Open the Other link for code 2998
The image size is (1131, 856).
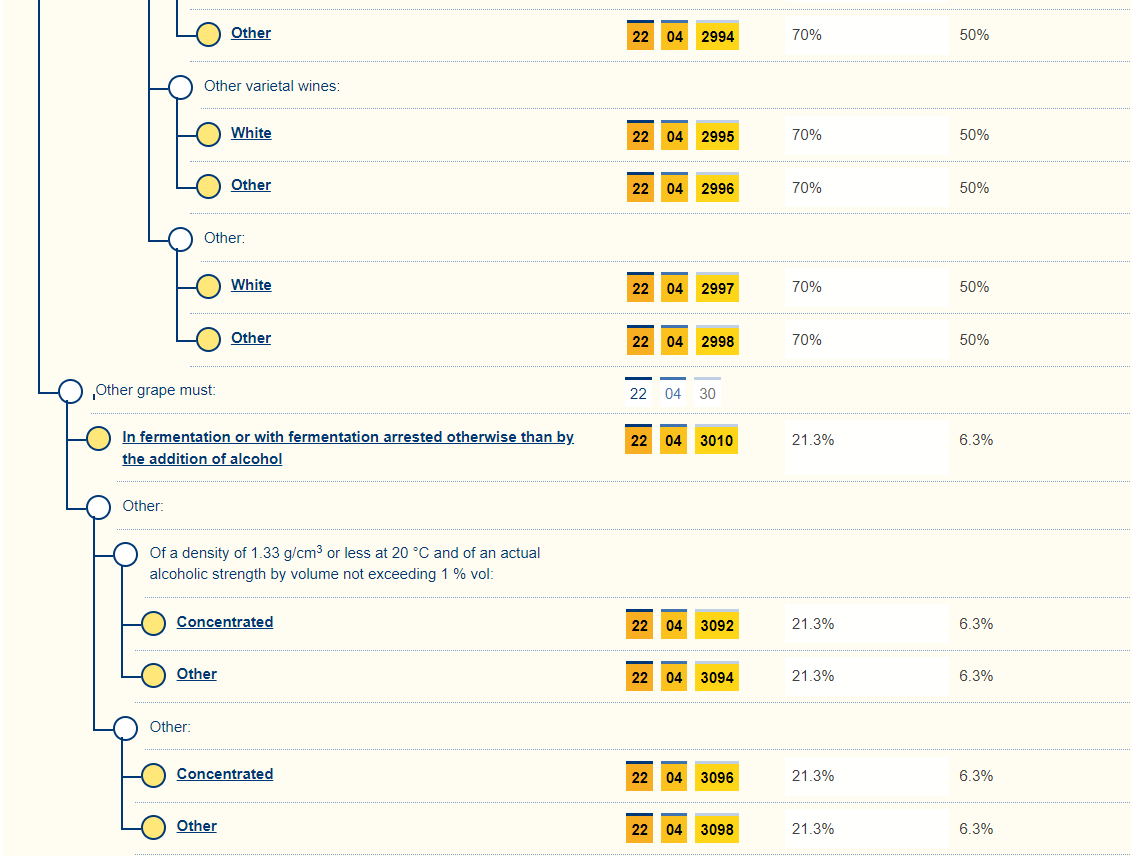pos(251,338)
